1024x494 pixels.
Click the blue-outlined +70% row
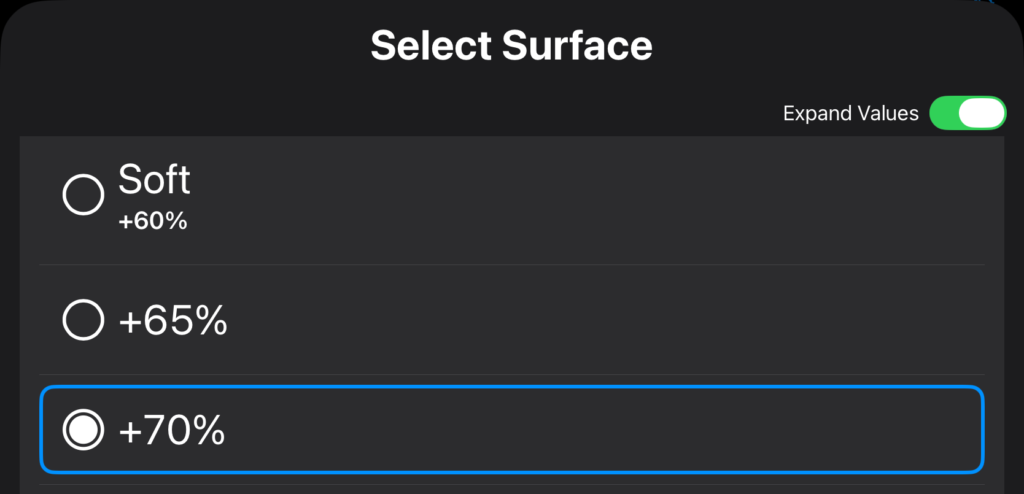600,430
